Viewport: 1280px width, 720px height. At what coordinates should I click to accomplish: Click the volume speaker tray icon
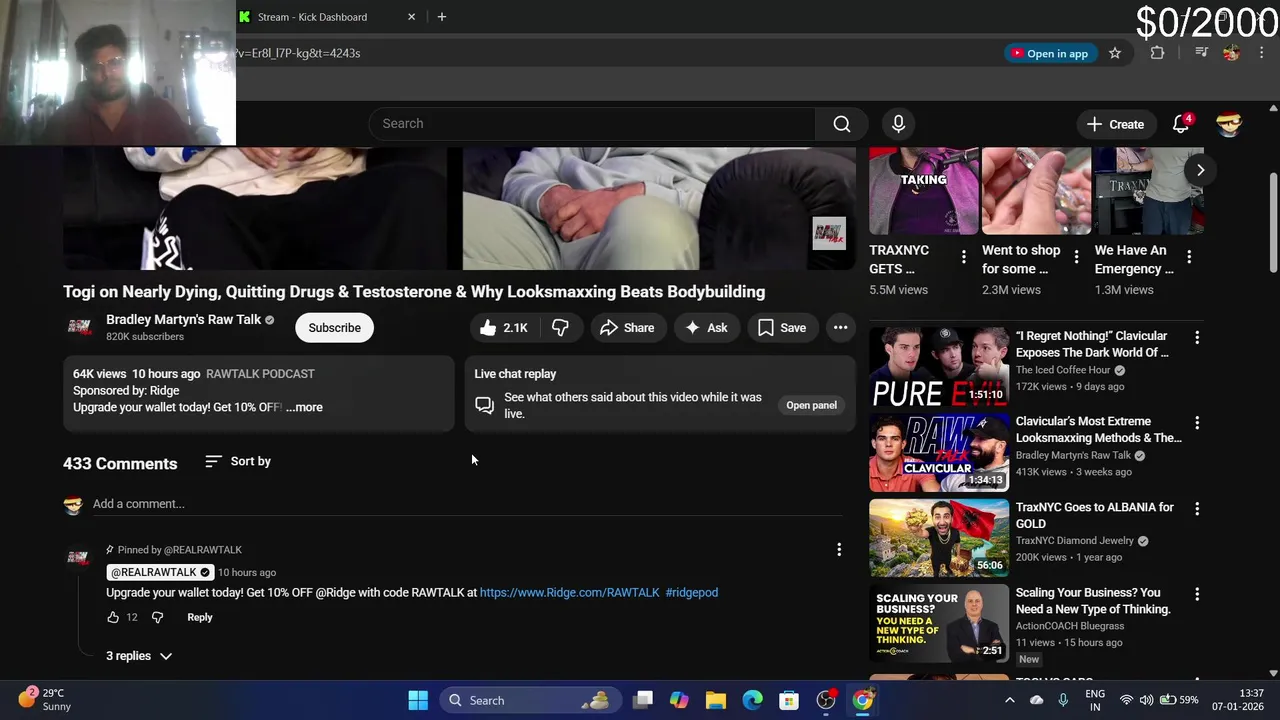click(1146, 700)
